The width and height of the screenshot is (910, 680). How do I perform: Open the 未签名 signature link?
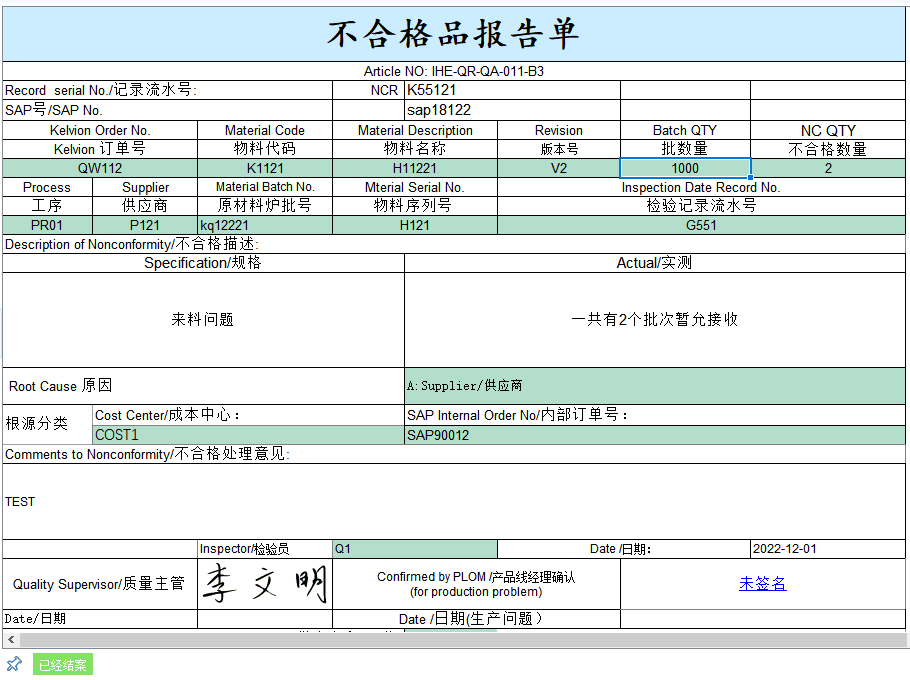762,583
